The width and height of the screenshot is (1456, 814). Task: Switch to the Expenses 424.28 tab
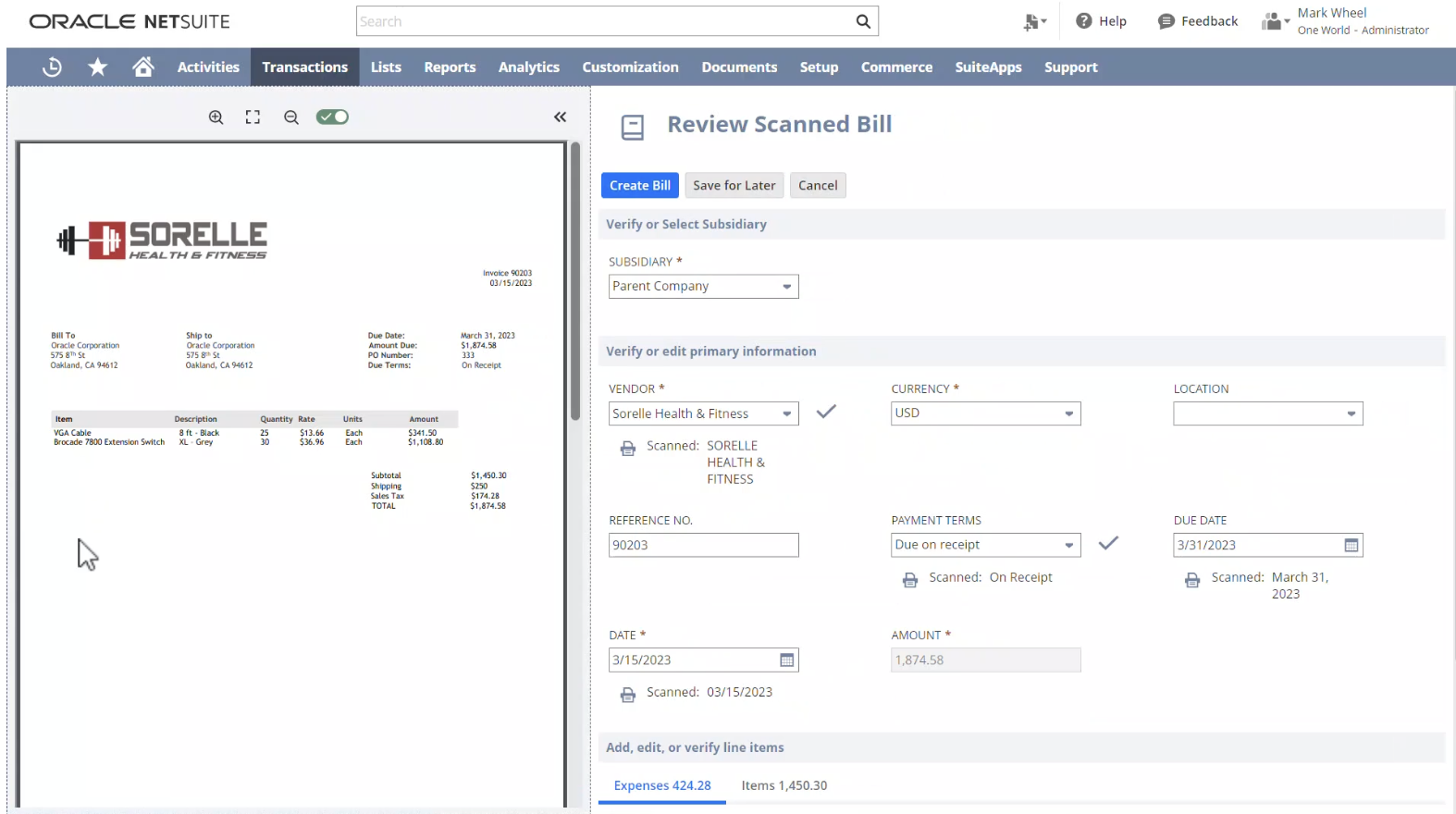click(662, 786)
